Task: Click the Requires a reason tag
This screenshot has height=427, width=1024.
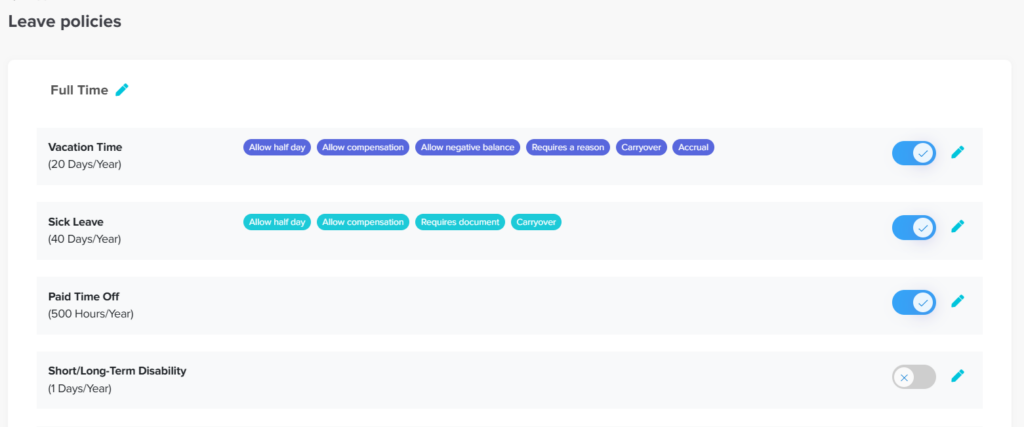Action: tap(568, 147)
